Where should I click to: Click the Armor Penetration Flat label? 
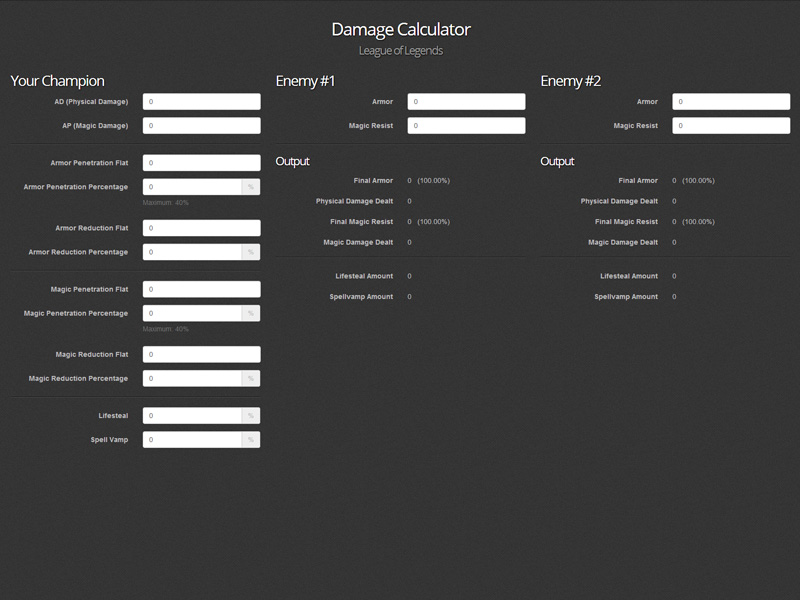click(89, 163)
